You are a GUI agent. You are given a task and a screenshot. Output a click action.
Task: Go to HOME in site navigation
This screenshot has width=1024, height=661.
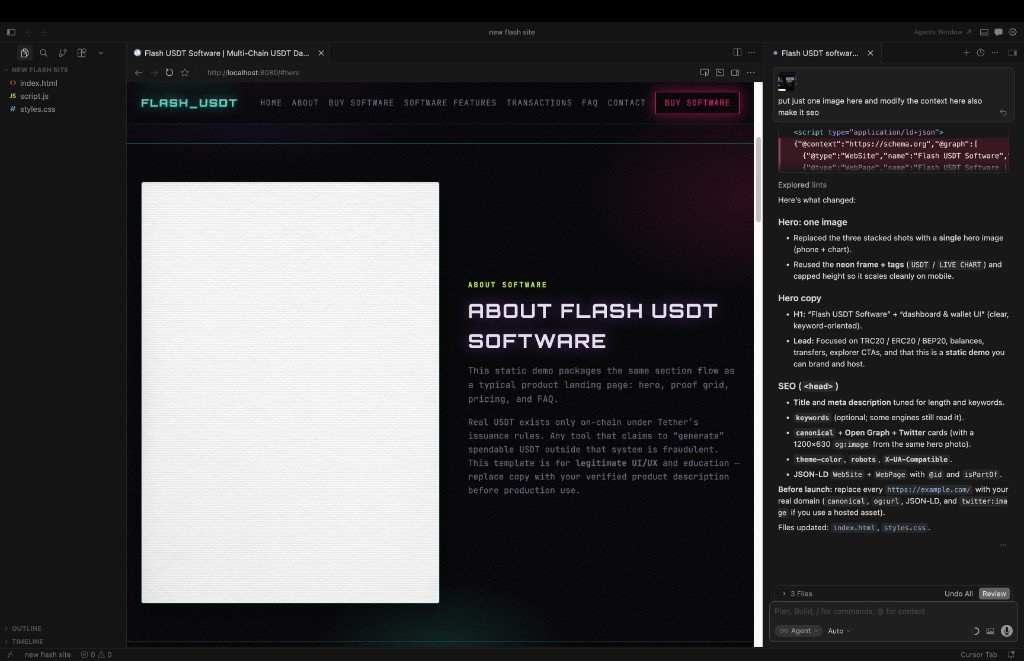[271, 103]
